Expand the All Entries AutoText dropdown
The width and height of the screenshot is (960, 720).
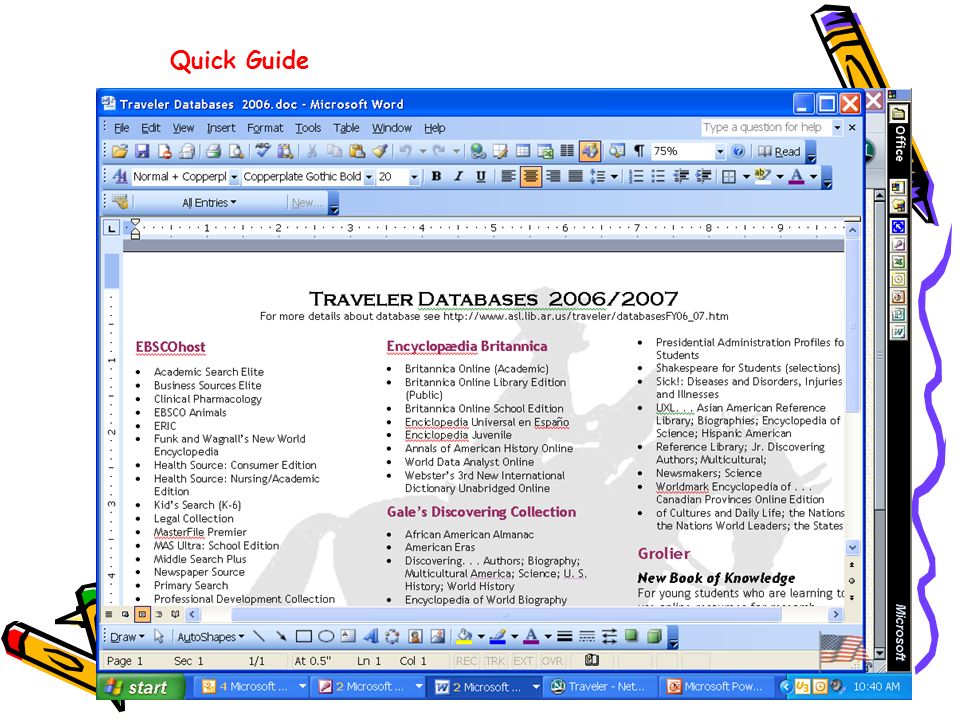[209, 203]
